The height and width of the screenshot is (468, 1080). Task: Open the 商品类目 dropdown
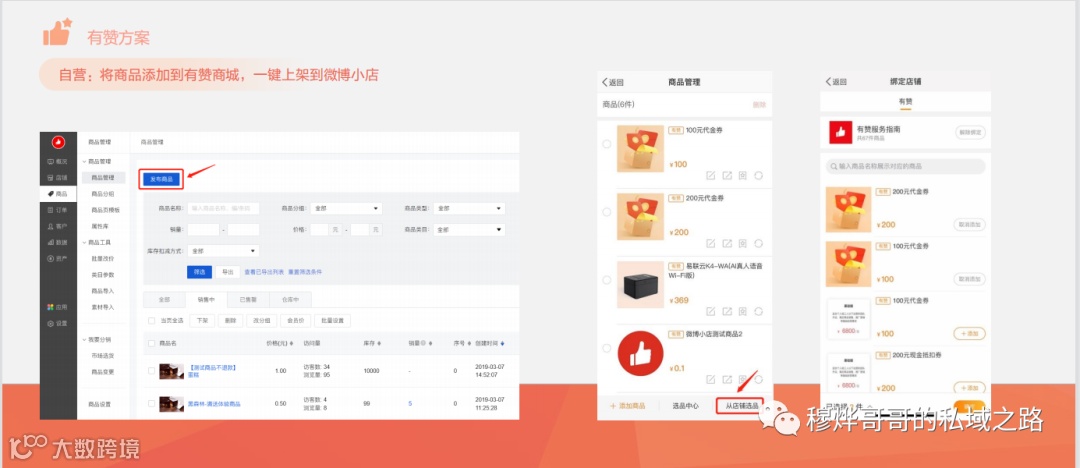pos(470,230)
